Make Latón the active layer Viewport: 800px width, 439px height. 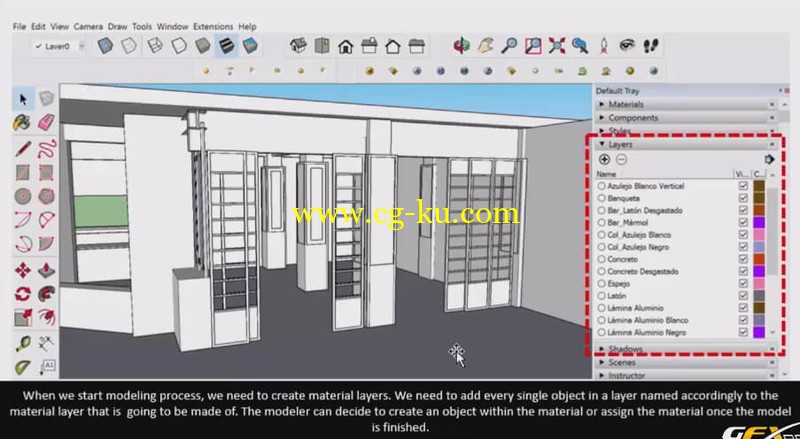(x=602, y=296)
